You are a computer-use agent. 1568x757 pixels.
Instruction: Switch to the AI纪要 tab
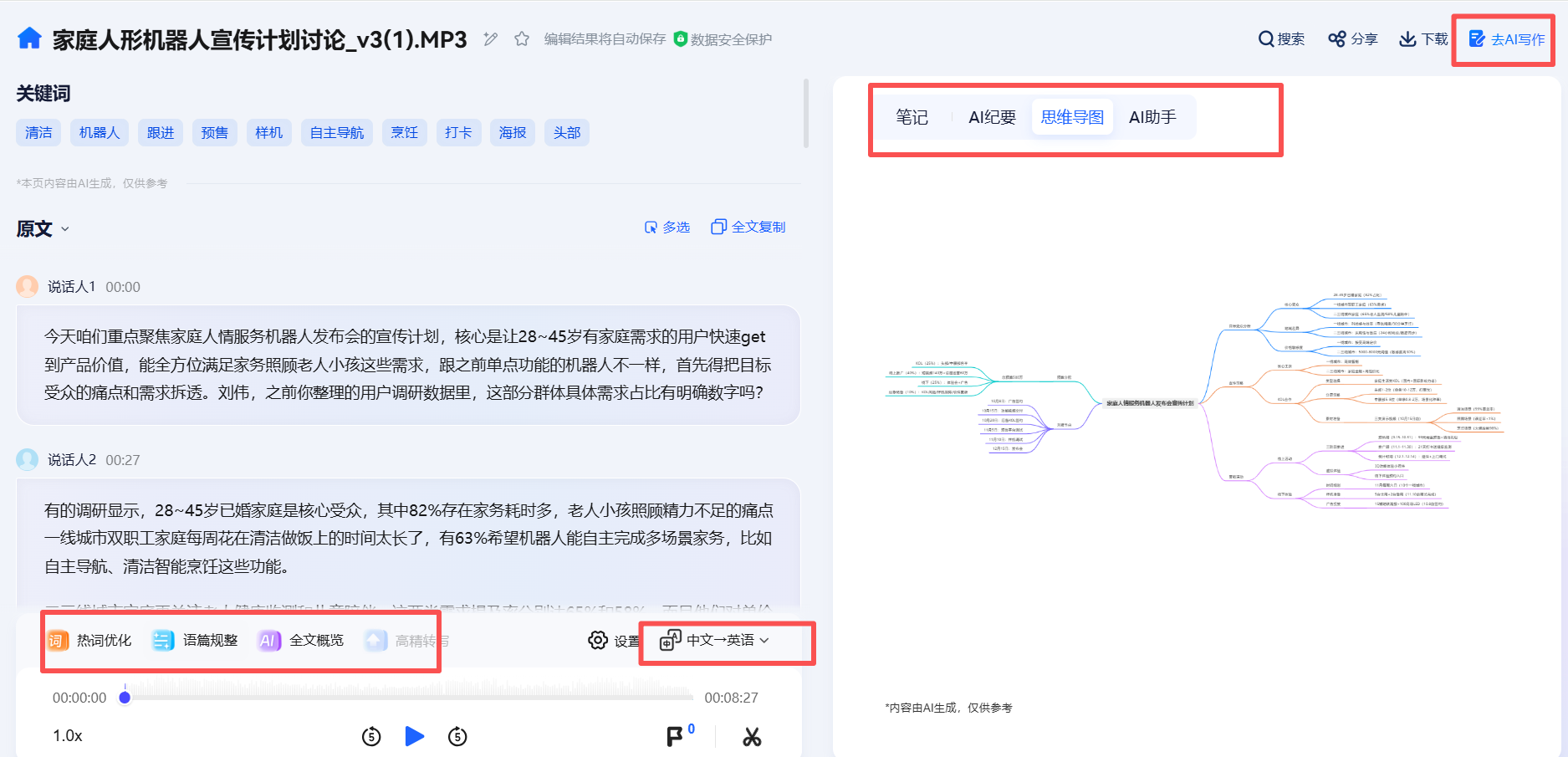tap(992, 117)
